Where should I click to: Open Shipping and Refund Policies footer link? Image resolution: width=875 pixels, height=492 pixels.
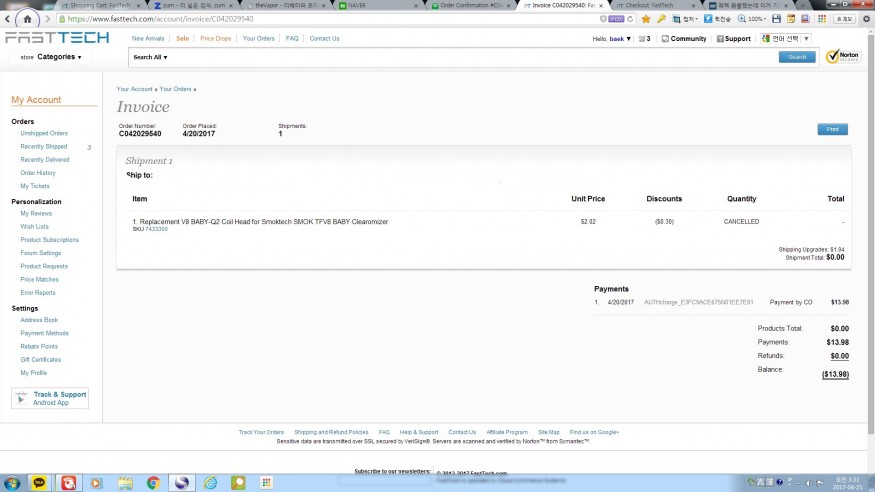pos(331,432)
